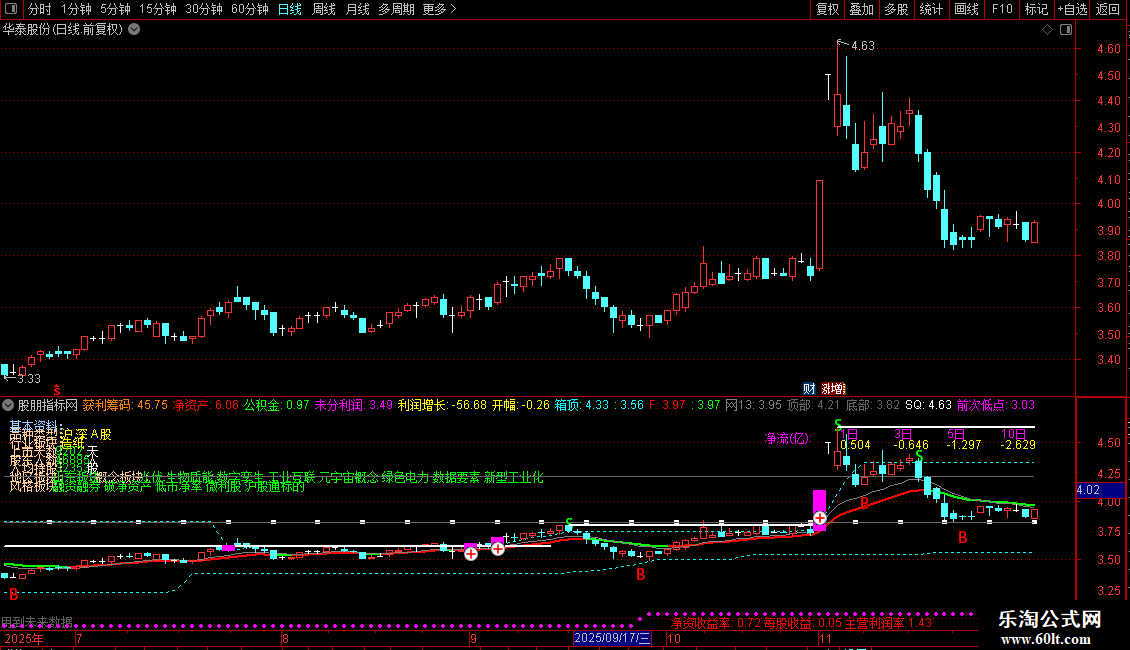The height and width of the screenshot is (650, 1130).
Task: Switch to 分时 intraday view
Action: click(x=40, y=9)
